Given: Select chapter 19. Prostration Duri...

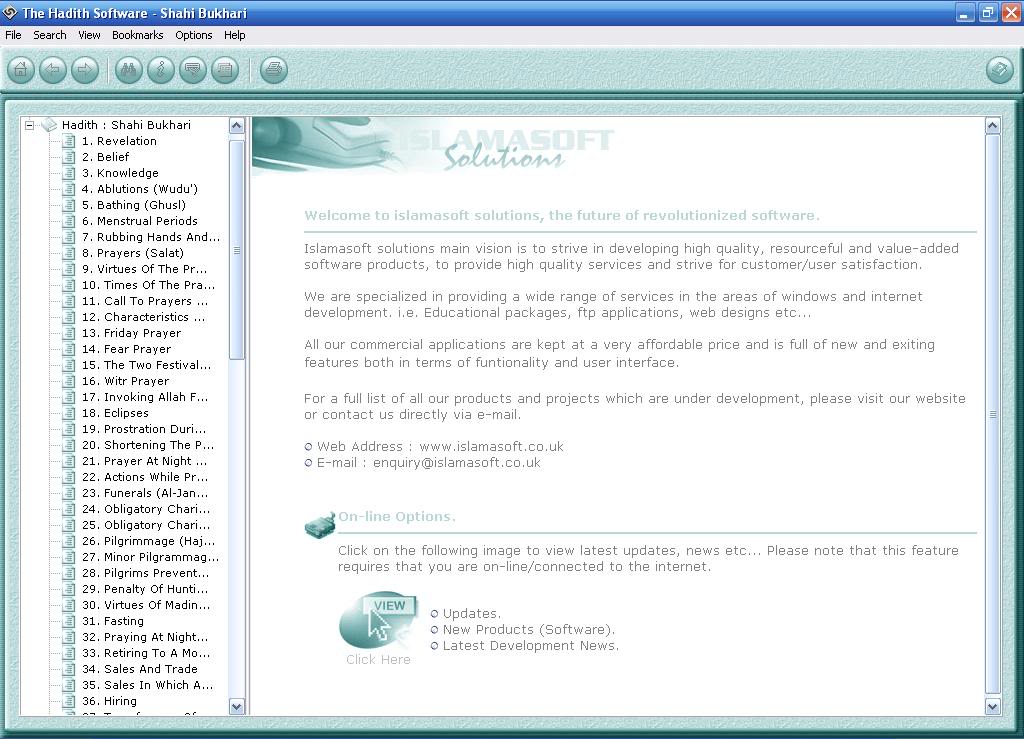Looking at the screenshot, I should [x=144, y=429].
